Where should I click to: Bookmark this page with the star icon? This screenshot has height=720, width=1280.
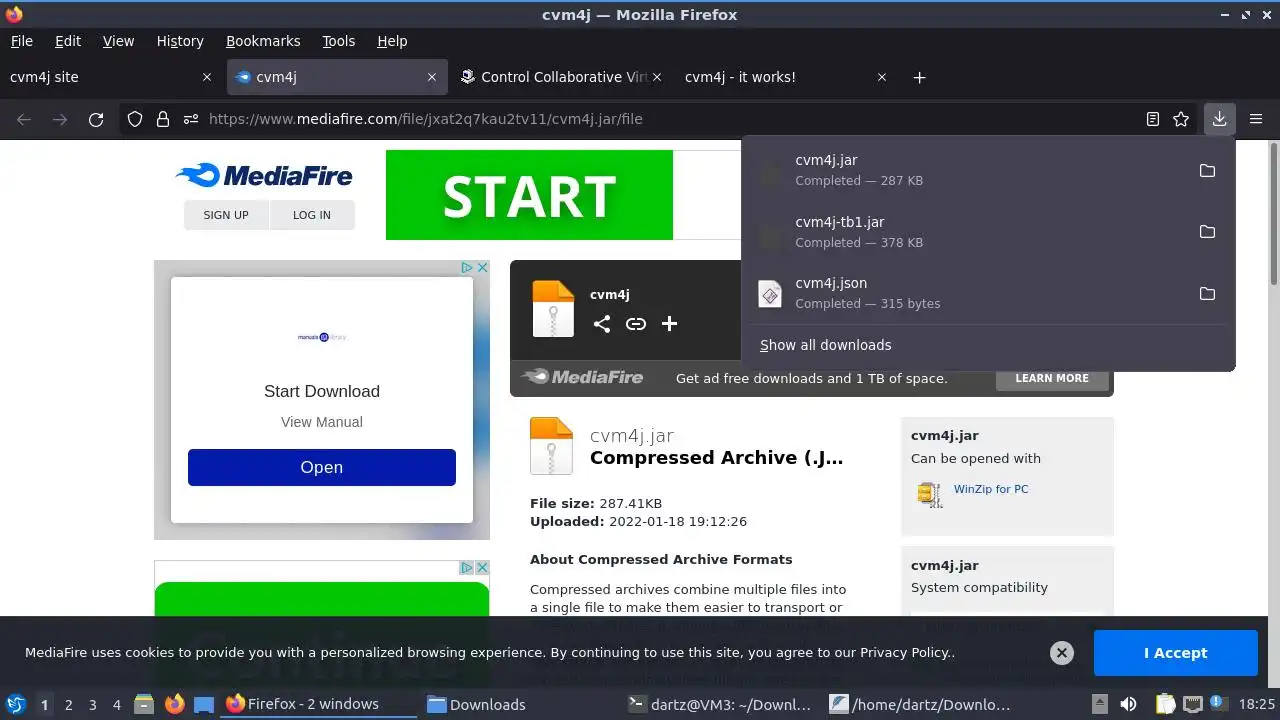click(1181, 119)
